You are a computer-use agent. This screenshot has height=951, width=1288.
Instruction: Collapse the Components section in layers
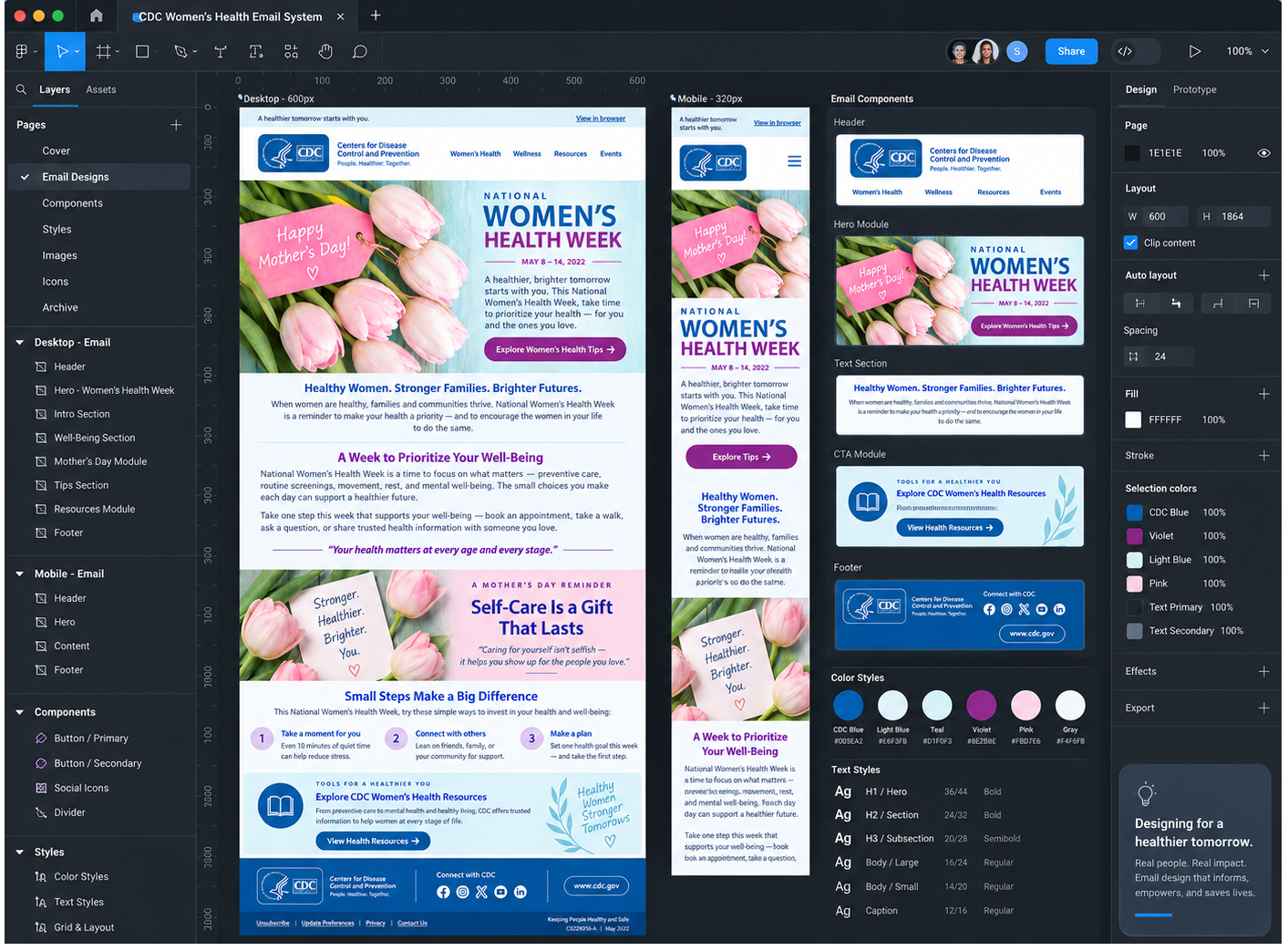[x=19, y=713]
